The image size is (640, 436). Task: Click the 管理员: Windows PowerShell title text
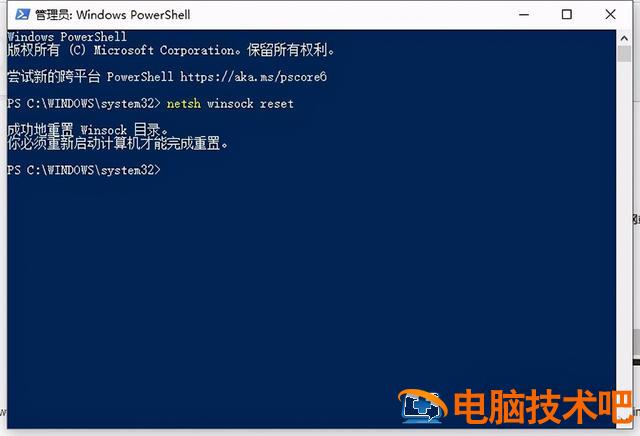coord(113,15)
